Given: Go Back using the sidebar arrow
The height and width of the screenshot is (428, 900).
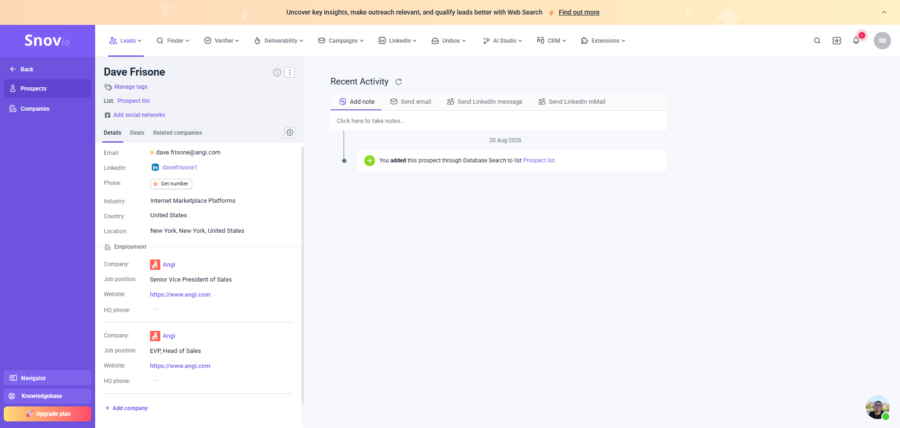Looking at the screenshot, I should (22, 69).
